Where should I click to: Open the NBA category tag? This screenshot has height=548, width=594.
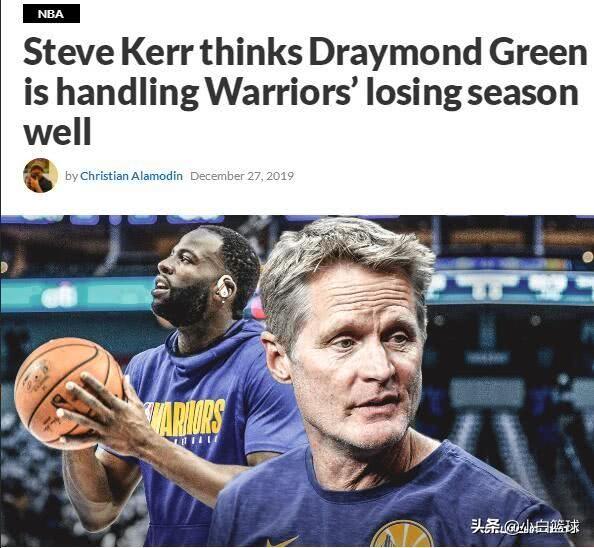[51, 14]
